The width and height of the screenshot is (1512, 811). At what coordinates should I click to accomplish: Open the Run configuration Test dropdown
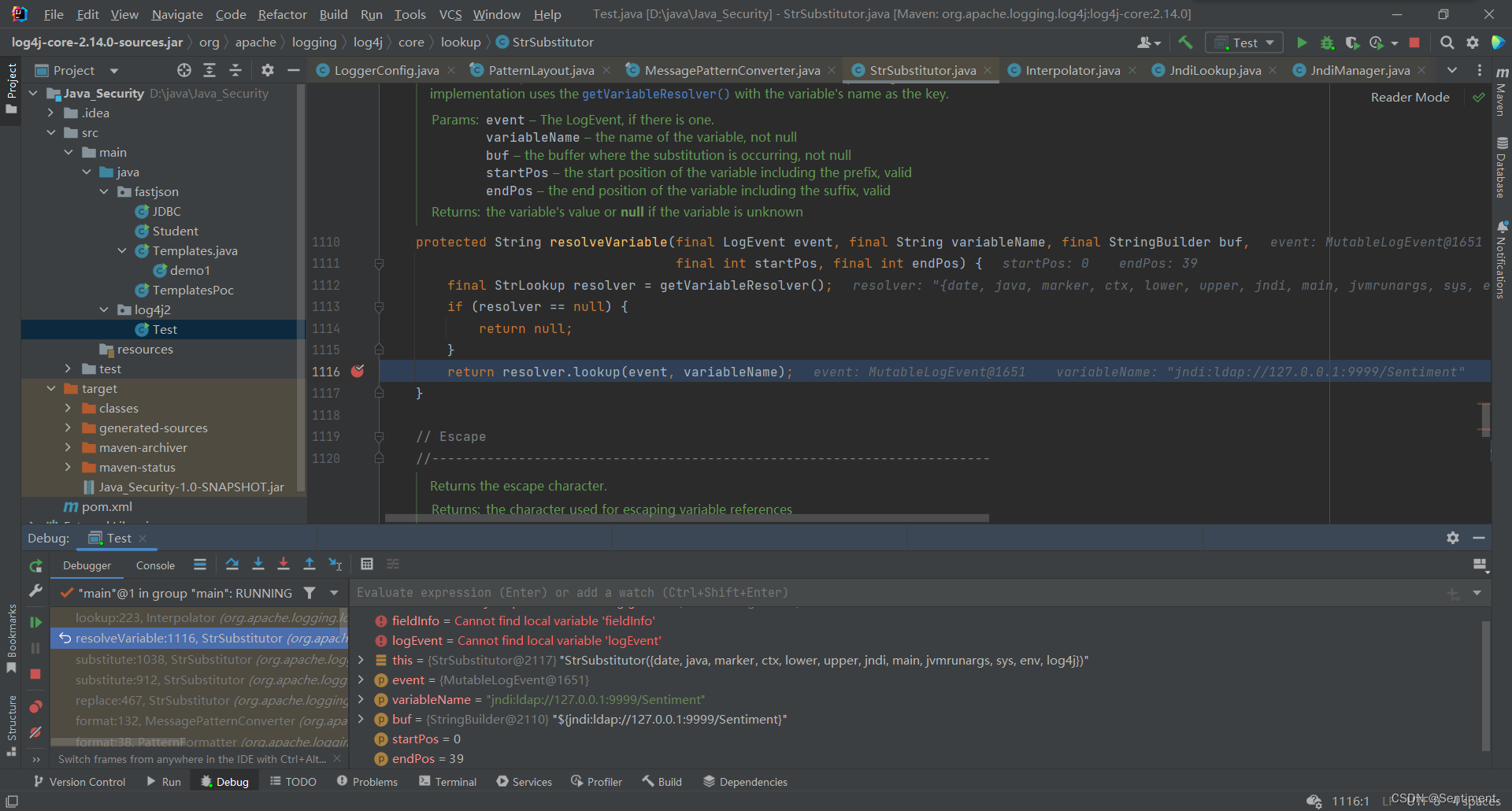(1244, 43)
